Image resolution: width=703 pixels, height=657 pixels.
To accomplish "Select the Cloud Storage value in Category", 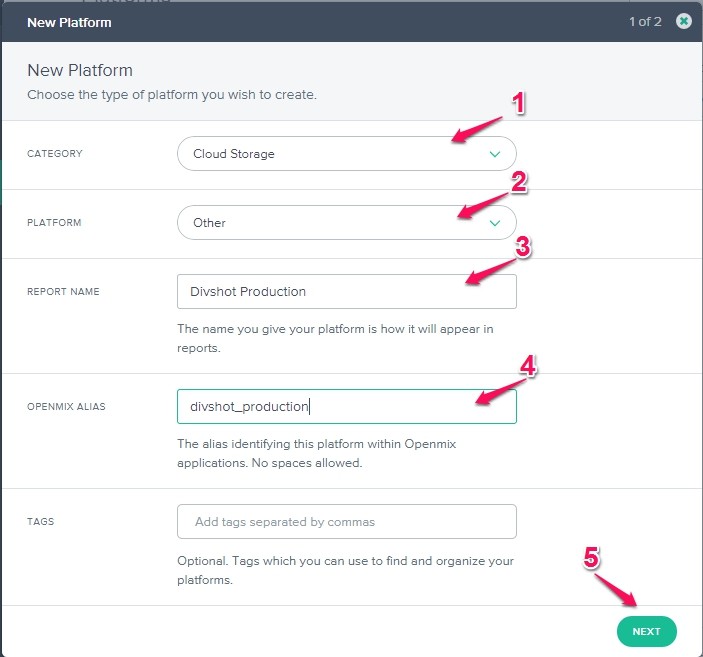I will [x=235, y=154].
